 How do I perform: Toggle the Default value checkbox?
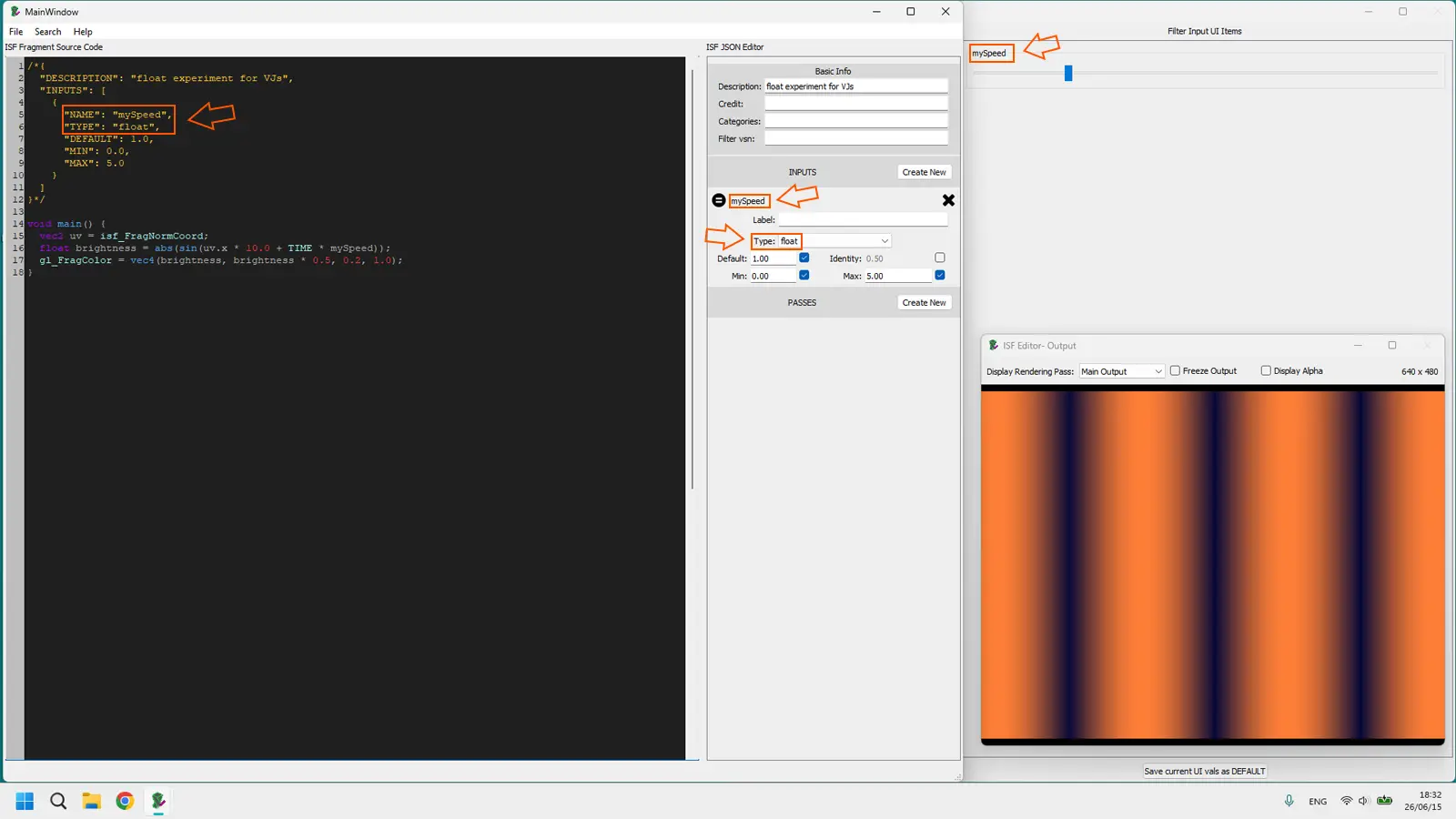(804, 258)
